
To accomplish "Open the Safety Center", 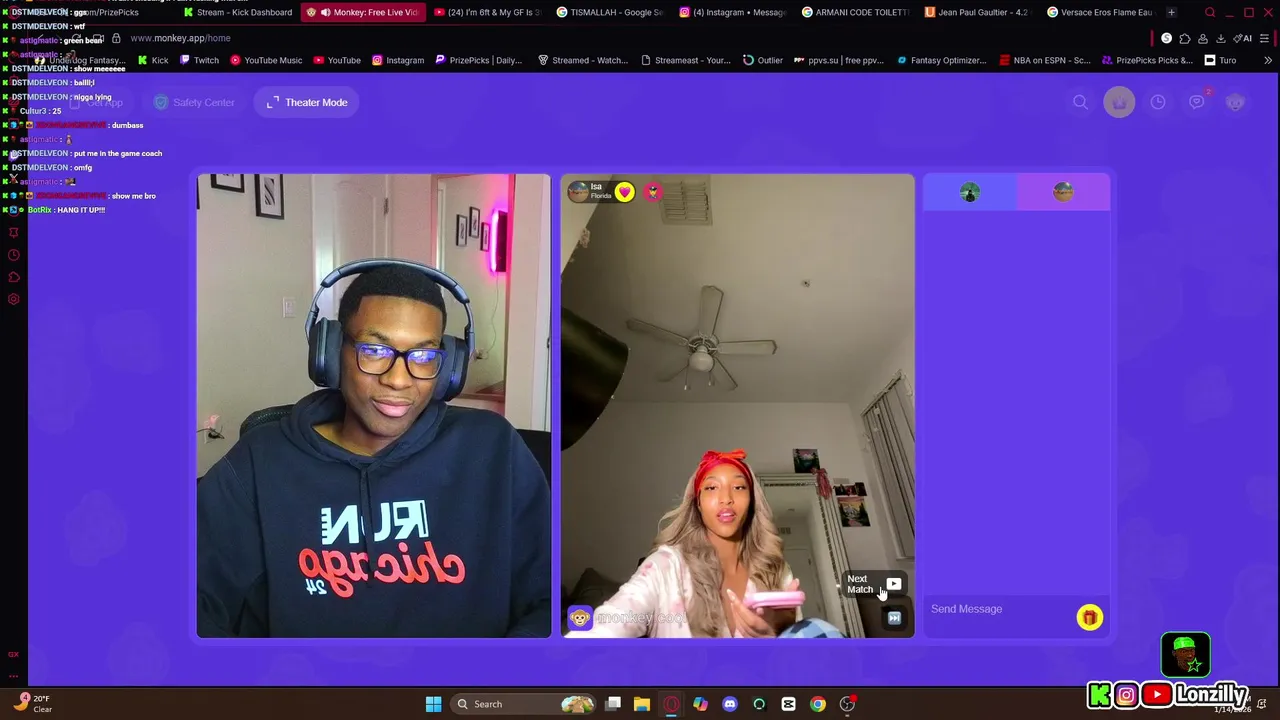I will coord(195,102).
